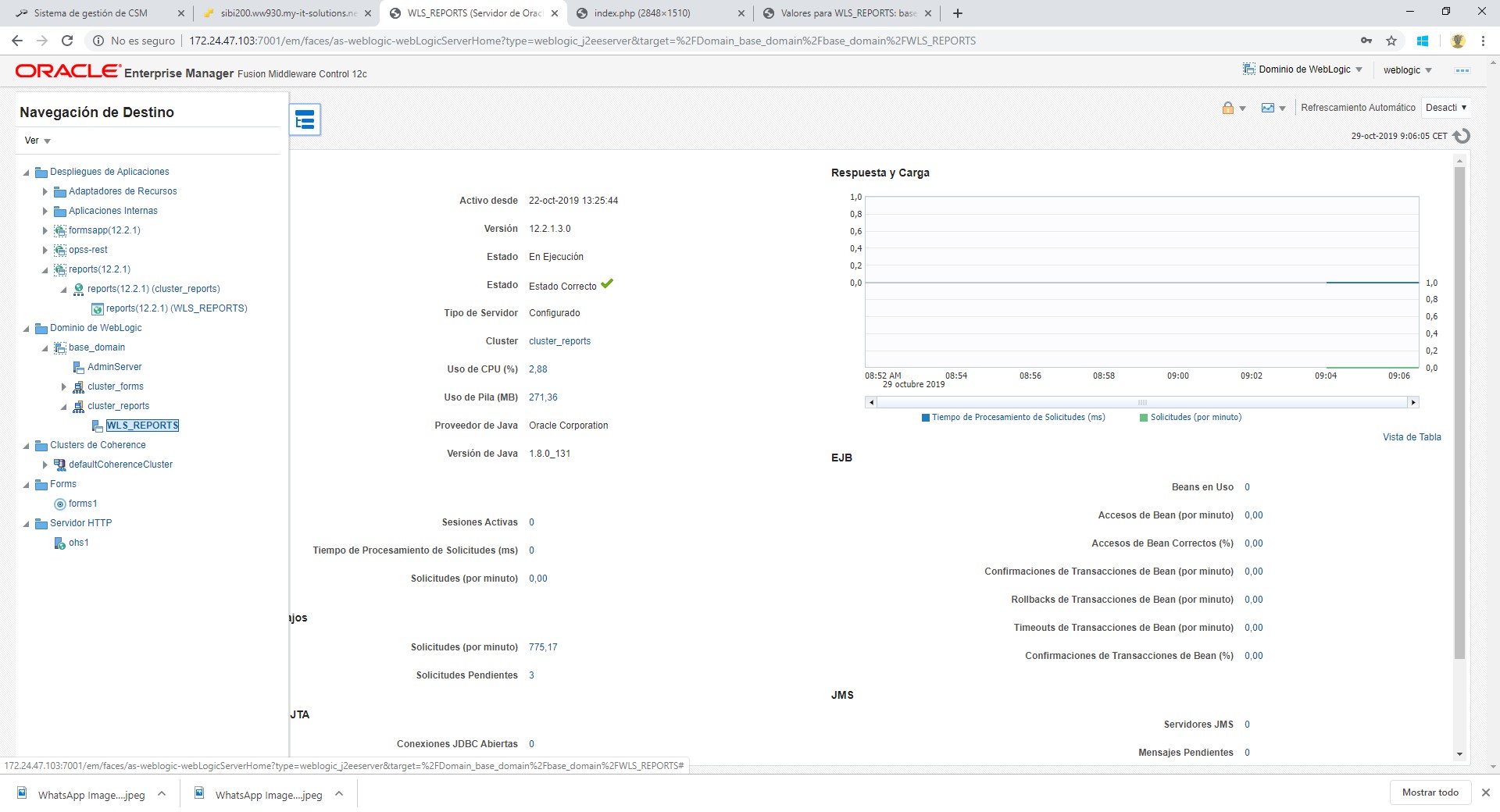Toggle the target navigation panel icon
The height and width of the screenshot is (812, 1500).
[x=305, y=119]
